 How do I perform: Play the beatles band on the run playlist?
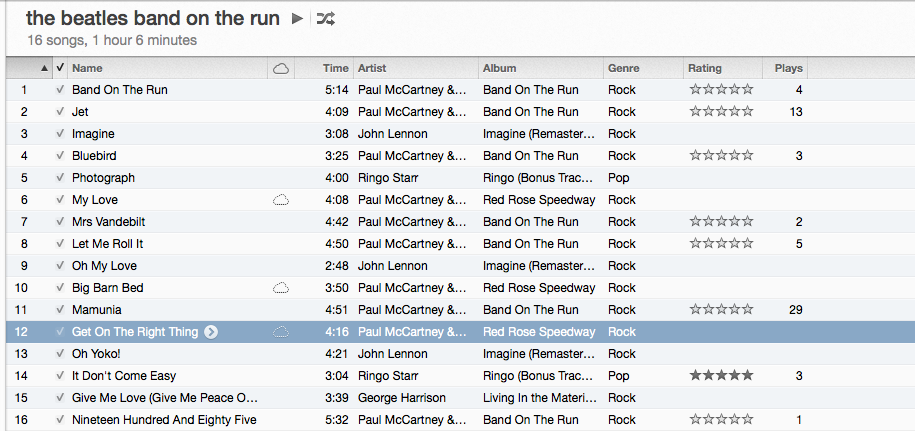(x=297, y=19)
